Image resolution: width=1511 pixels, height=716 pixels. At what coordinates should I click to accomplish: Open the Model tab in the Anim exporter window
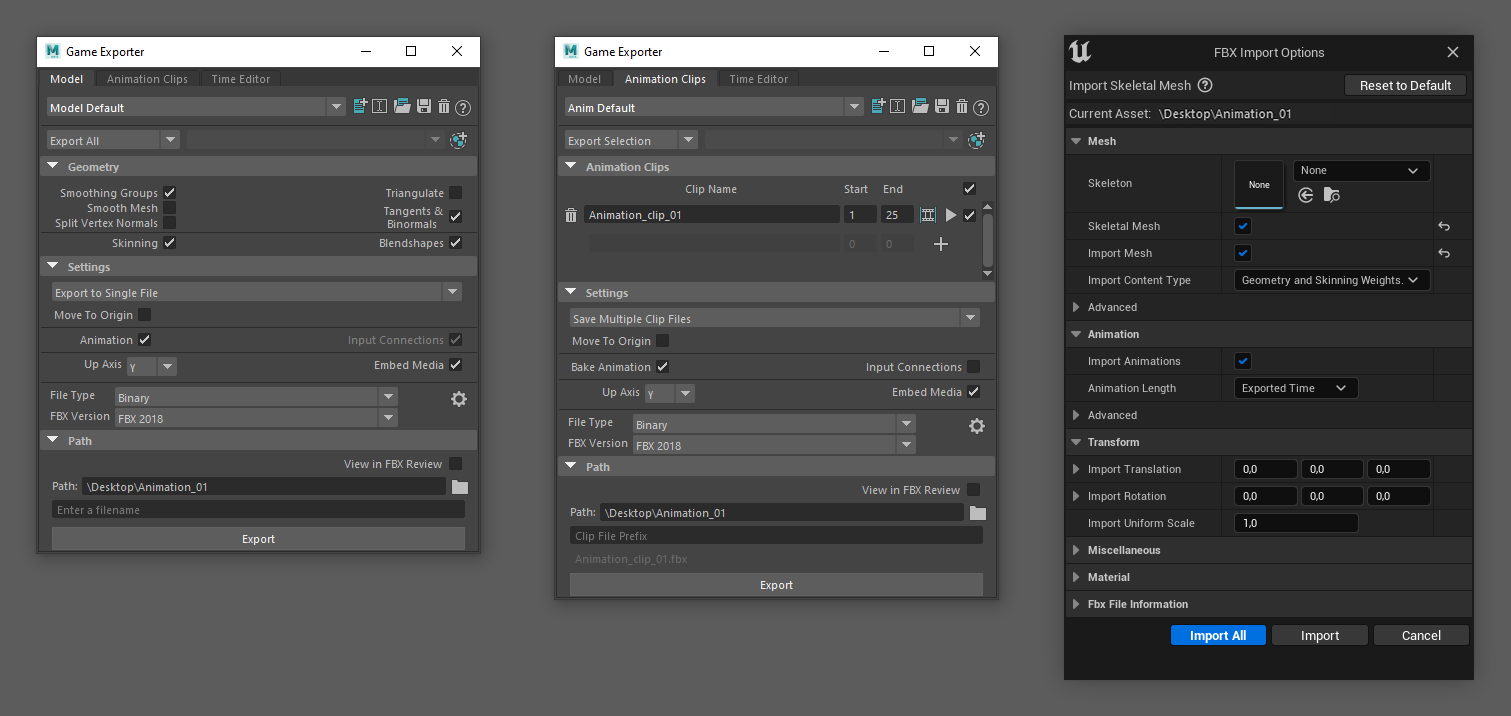coord(584,79)
